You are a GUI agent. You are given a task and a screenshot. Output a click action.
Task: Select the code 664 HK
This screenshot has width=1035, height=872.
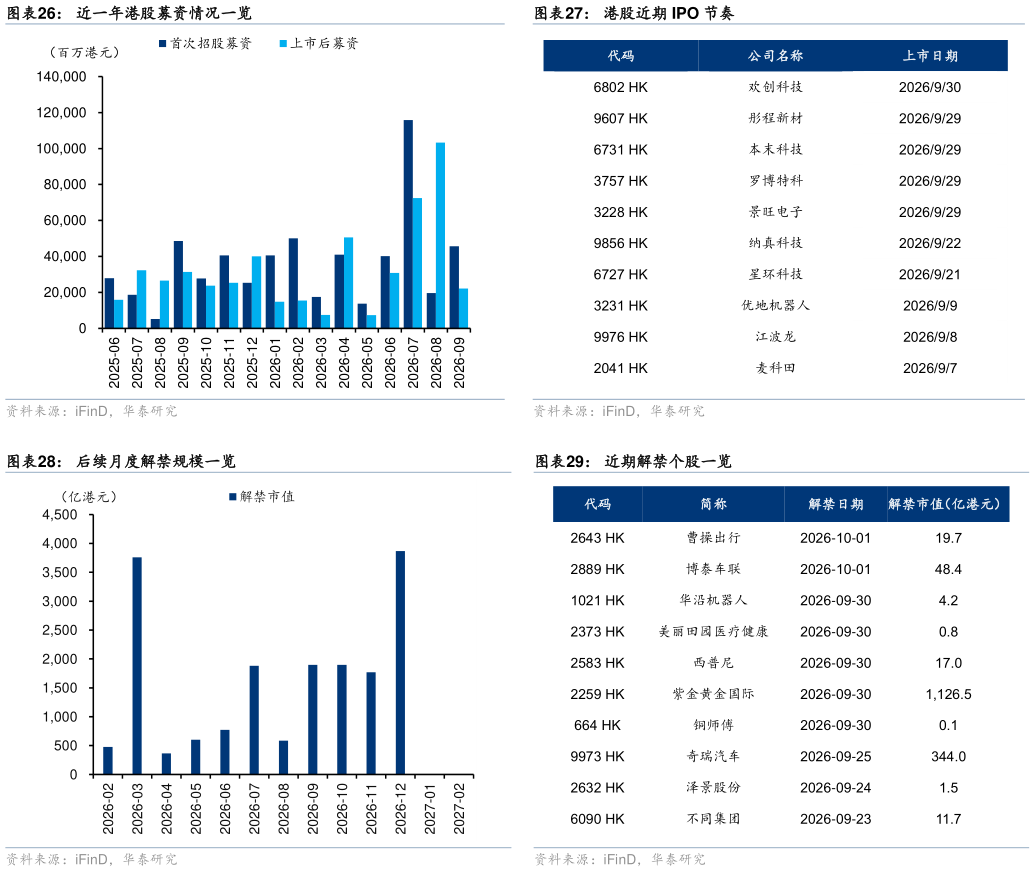click(597, 725)
